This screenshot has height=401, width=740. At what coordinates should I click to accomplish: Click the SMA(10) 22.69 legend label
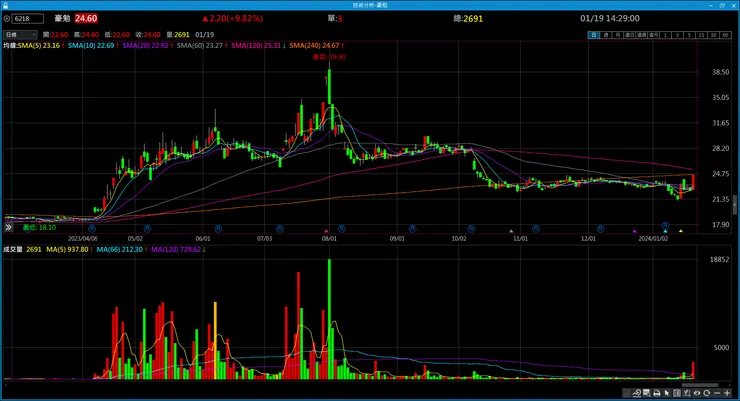pyautogui.click(x=91, y=46)
